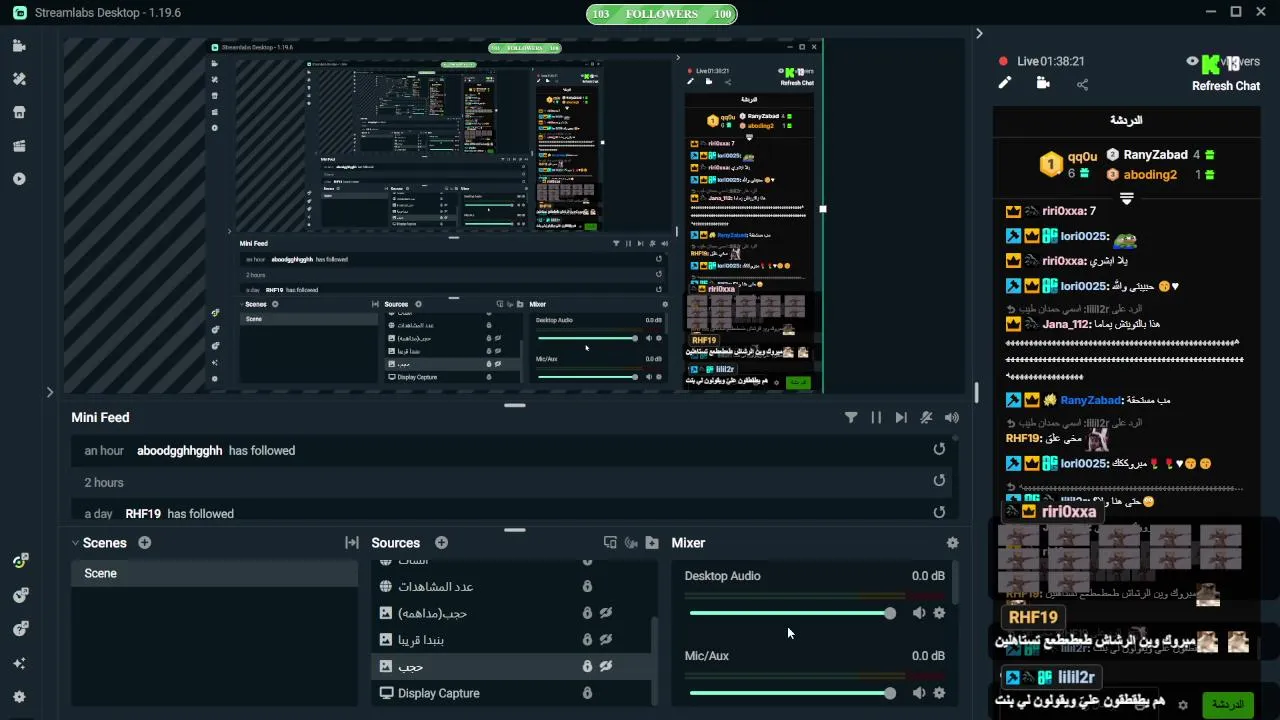Click green الدردشة chat button

click(x=1227, y=705)
